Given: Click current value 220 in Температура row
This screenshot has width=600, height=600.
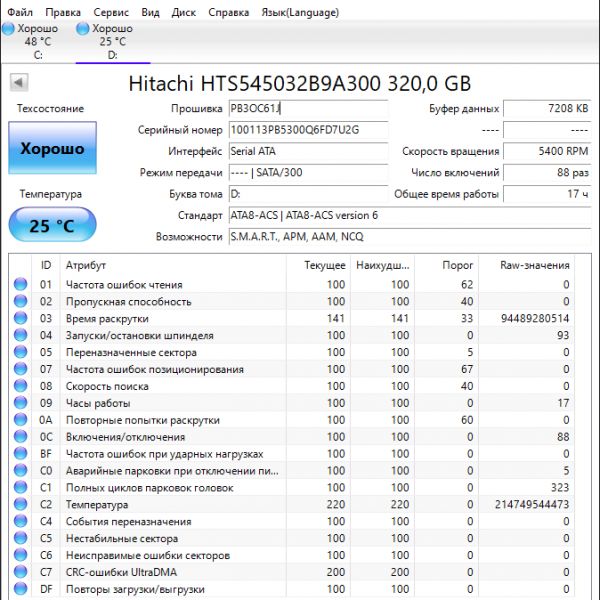Looking at the screenshot, I should (336, 504).
